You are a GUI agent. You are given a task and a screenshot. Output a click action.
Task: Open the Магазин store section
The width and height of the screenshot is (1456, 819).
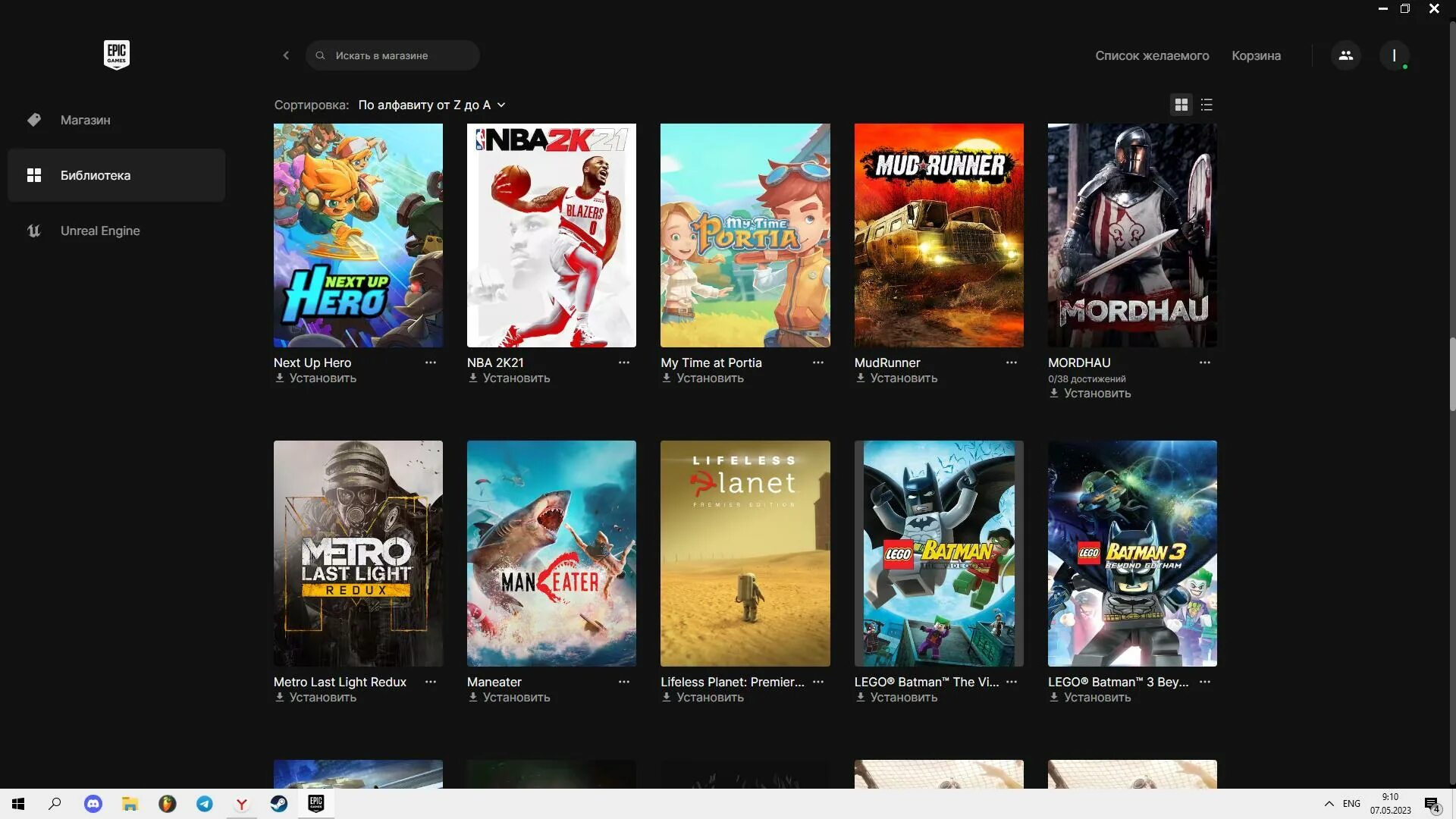(x=116, y=120)
